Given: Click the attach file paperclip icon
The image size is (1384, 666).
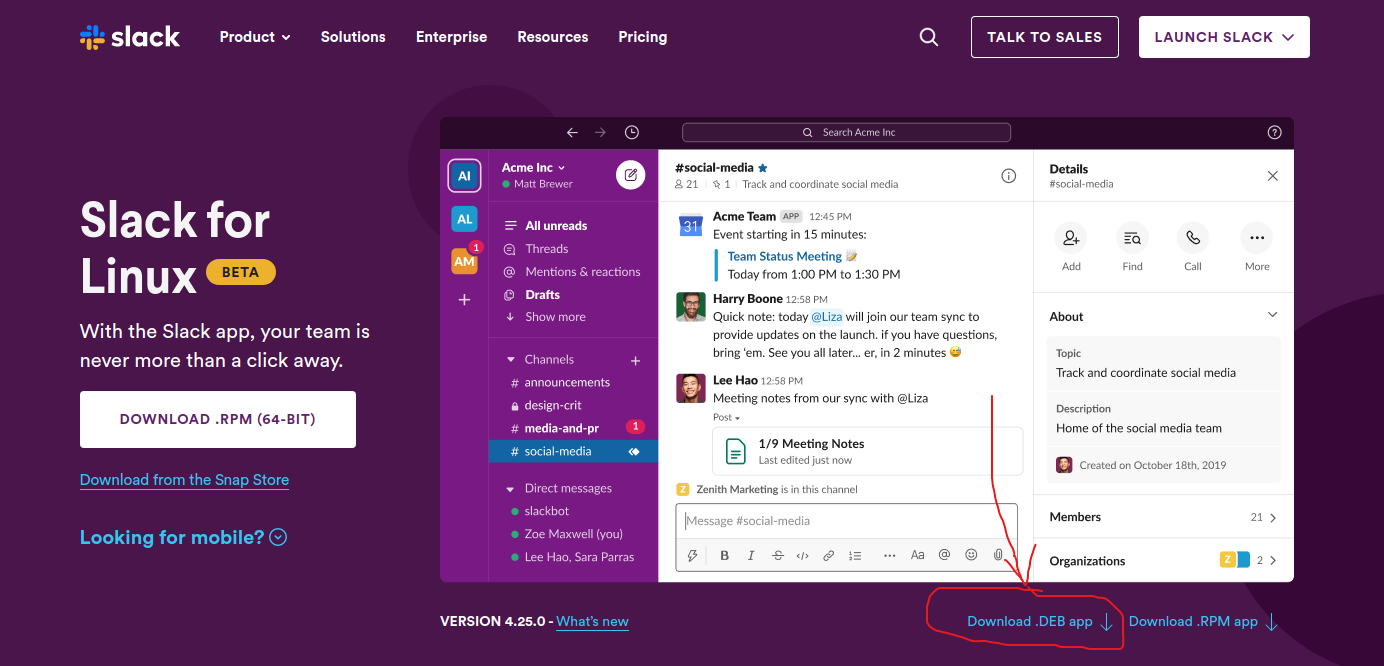Looking at the screenshot, I should [997, 555].
